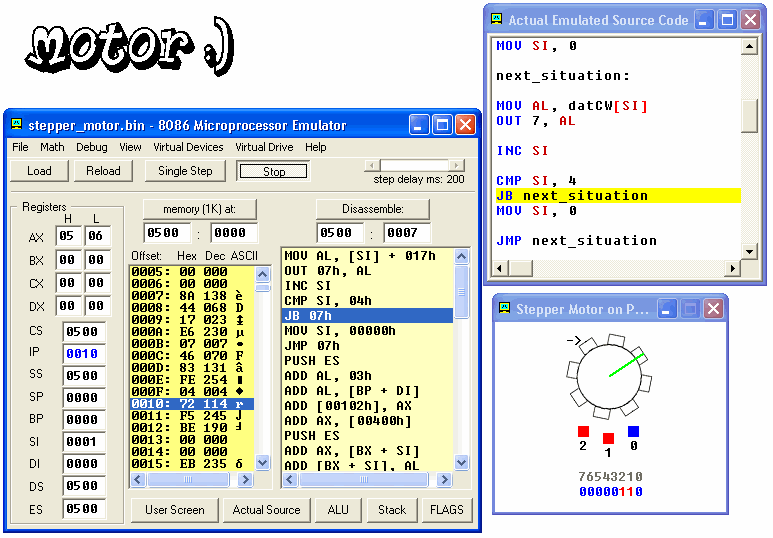Click the red magnet indicator 2
This screenshot has height=538, width=773.
[584, 431]
